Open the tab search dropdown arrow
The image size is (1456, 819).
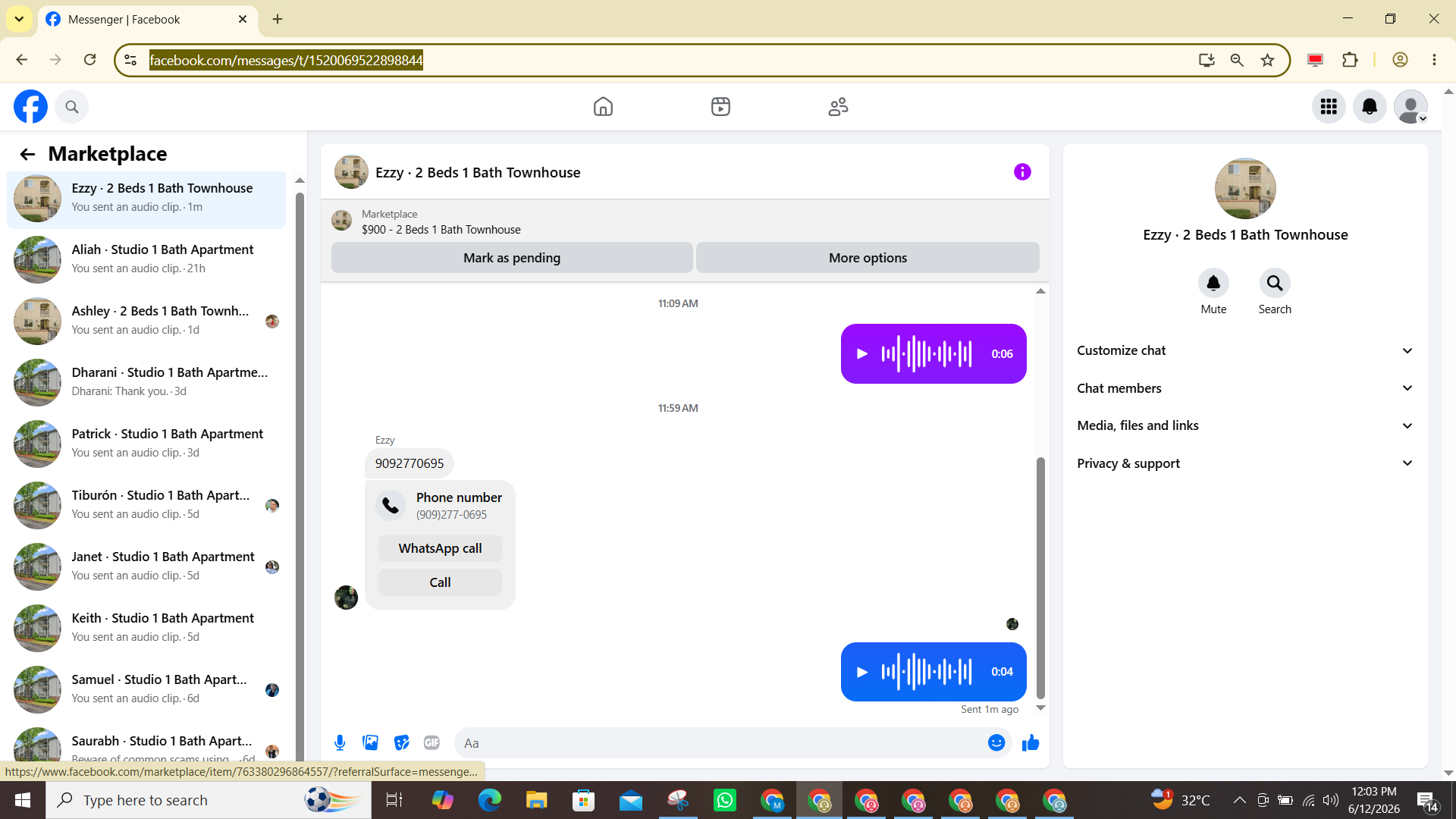click(19, 19)
